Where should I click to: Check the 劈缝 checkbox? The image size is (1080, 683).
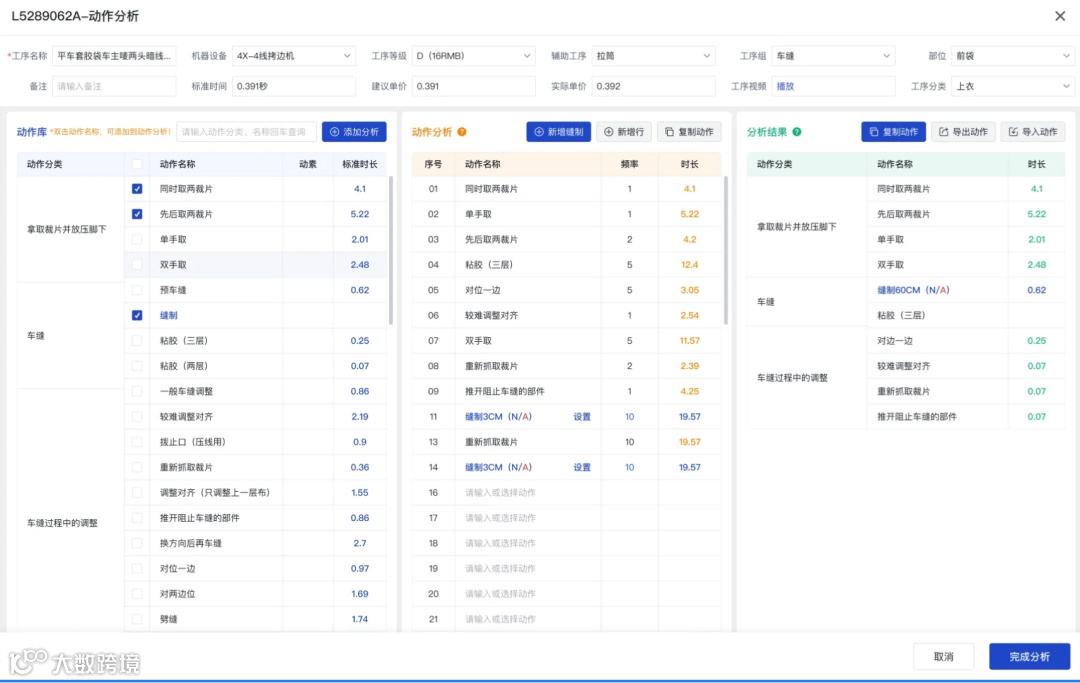point(137,620)
